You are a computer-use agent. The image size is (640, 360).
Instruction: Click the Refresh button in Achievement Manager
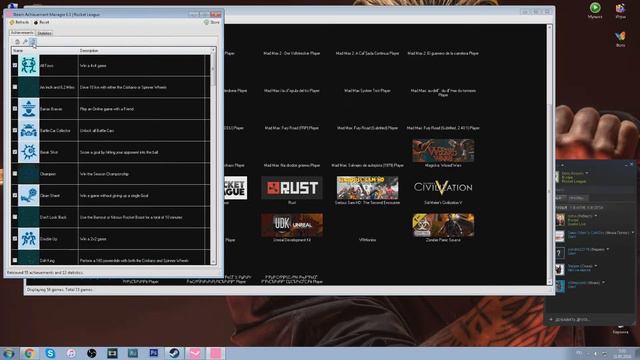19,22
